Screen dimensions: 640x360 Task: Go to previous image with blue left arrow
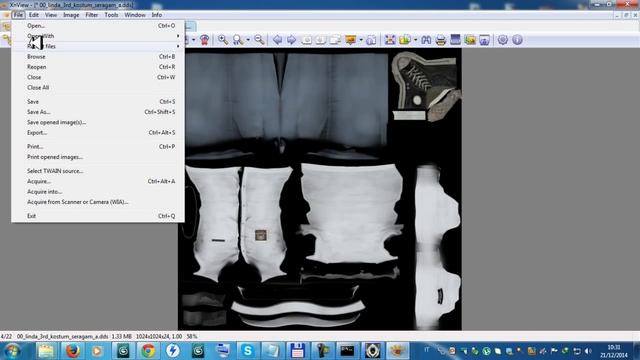(x=277, y=40)
